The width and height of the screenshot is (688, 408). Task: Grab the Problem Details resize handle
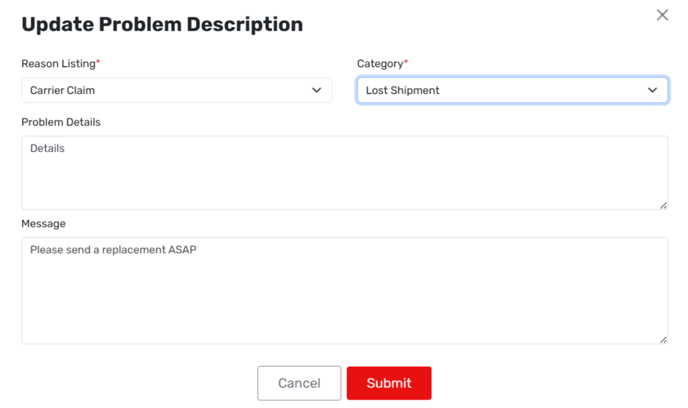coord(663,205)
